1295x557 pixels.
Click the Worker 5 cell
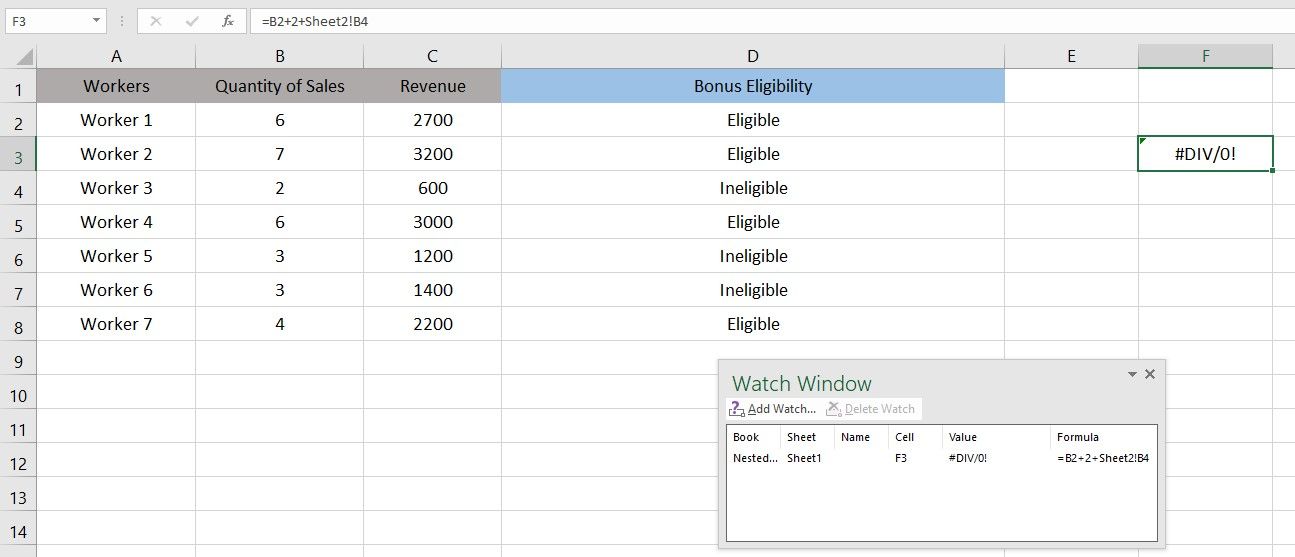[116, 256]
